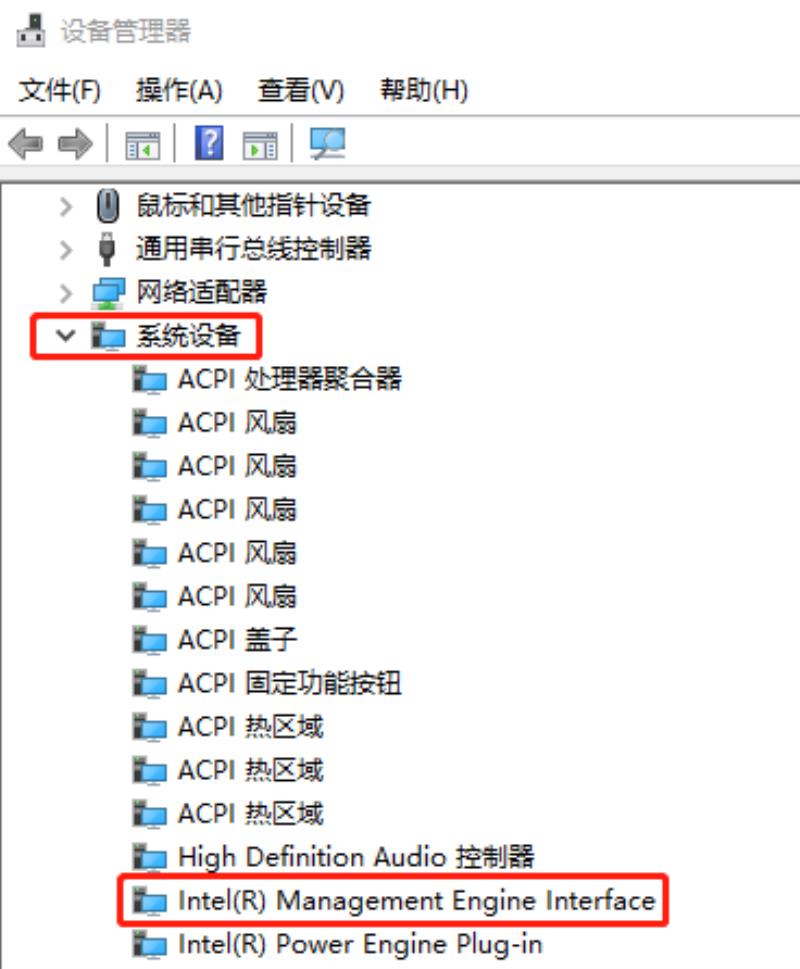Click the show/hide action pane icon
Image resolution: width=800 pixels, height=969 pixels.
click(x=260, y=145)
